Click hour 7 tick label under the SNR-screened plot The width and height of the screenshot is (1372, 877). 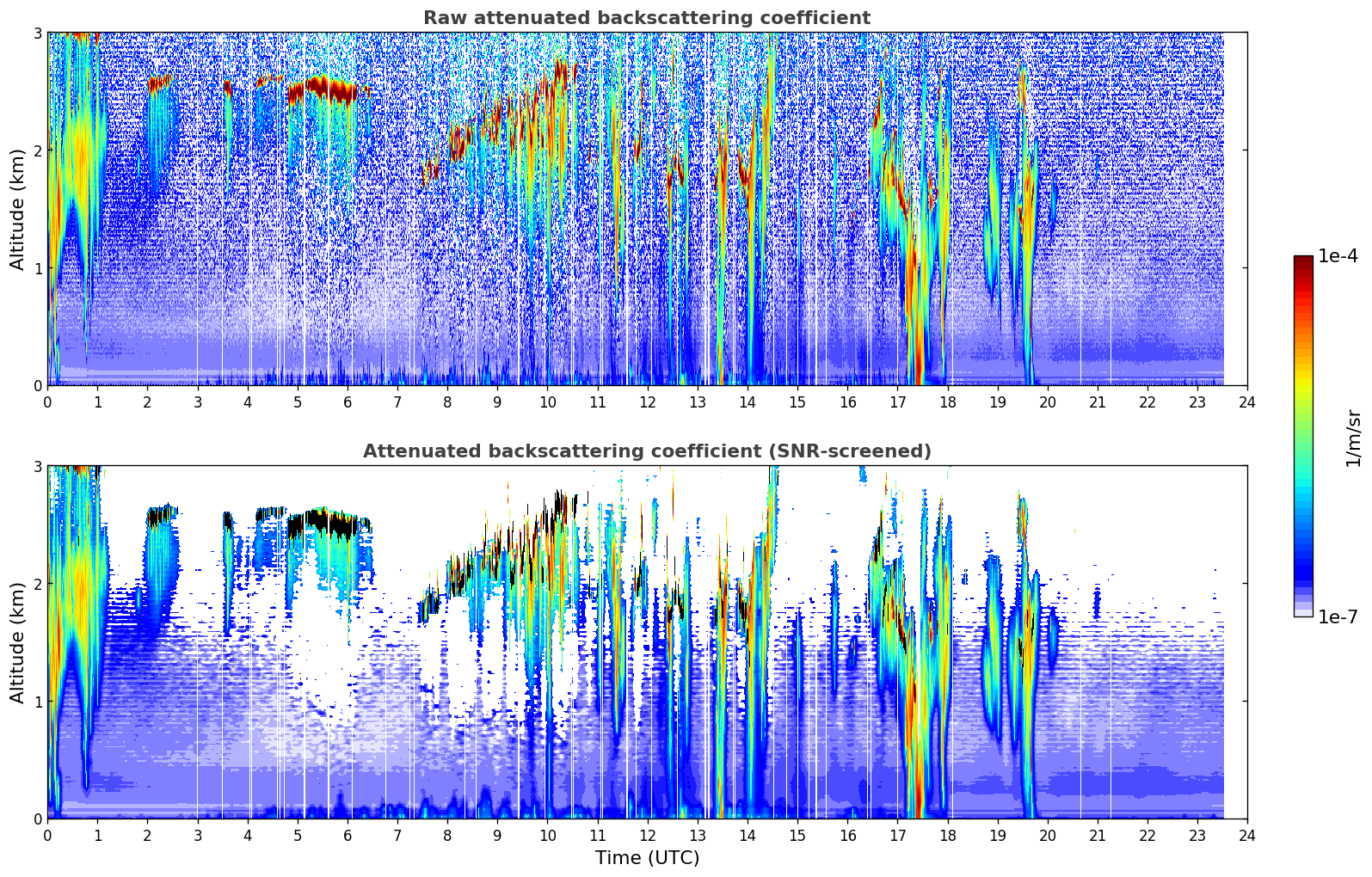click(397, 835)
